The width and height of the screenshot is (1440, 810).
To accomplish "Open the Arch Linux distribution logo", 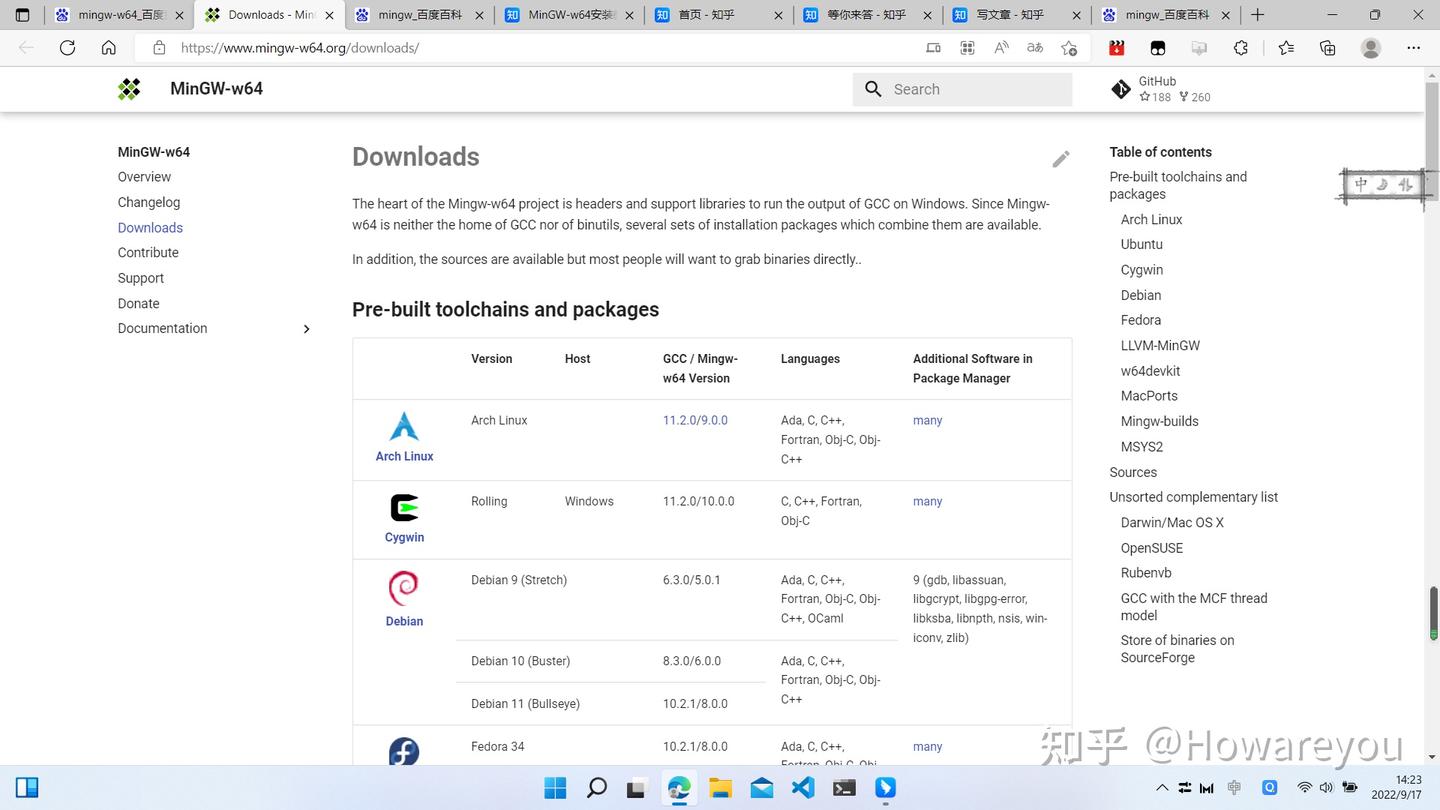I will click(x=403, y=425).
